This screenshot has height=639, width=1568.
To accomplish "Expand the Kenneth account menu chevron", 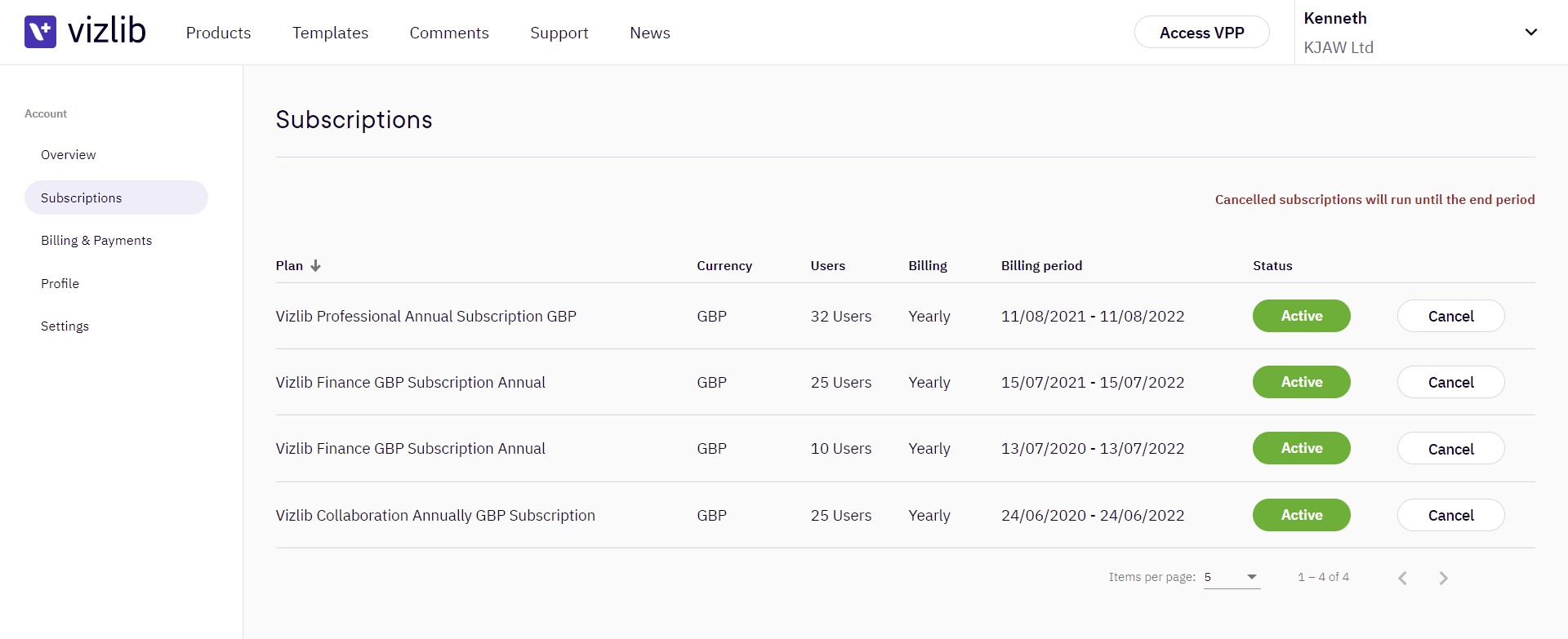I will coord(1531,33).
